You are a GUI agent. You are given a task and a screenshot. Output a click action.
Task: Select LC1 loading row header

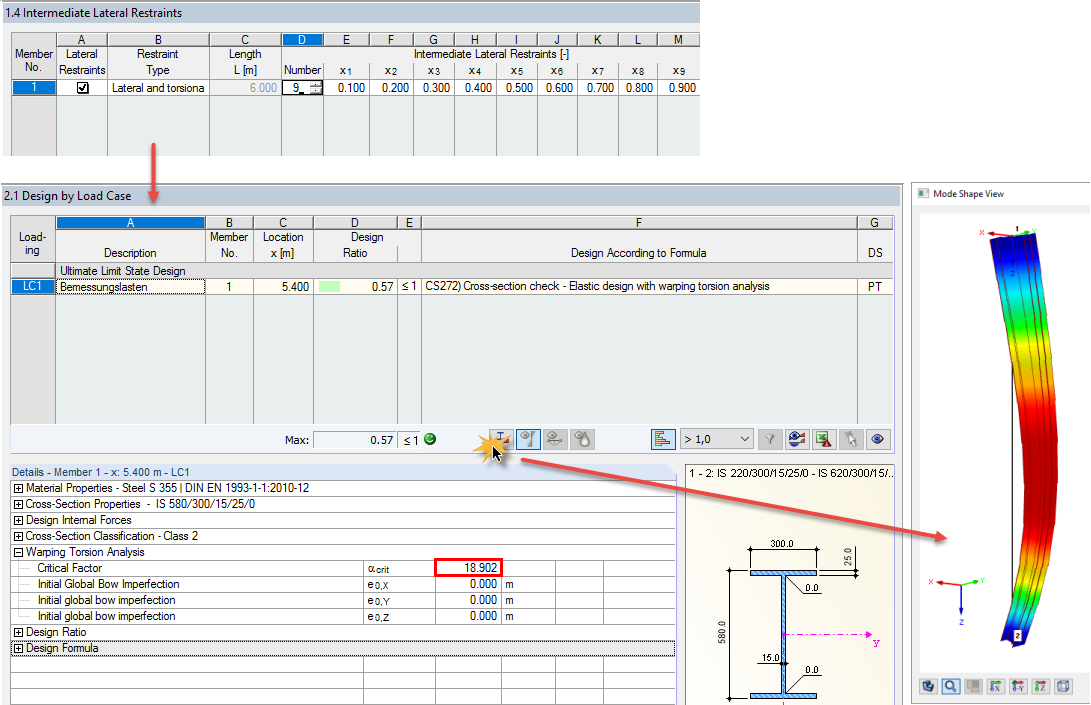(33, 287)
